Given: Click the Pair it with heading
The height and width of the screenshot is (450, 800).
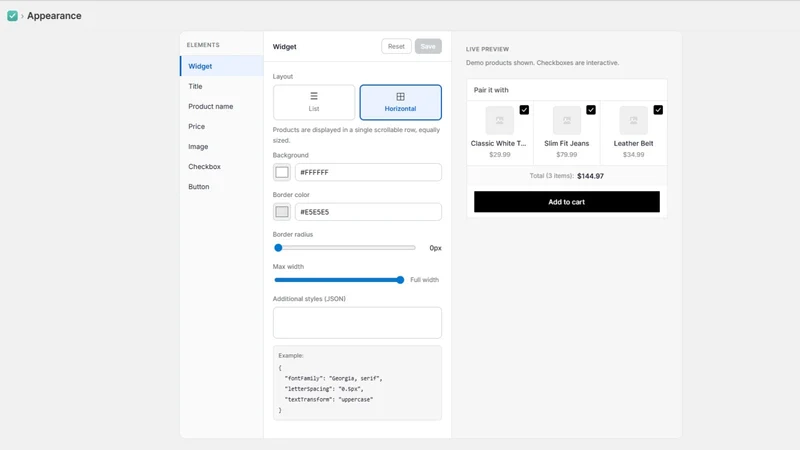Looking at the screenshot, I should [491, 90].
